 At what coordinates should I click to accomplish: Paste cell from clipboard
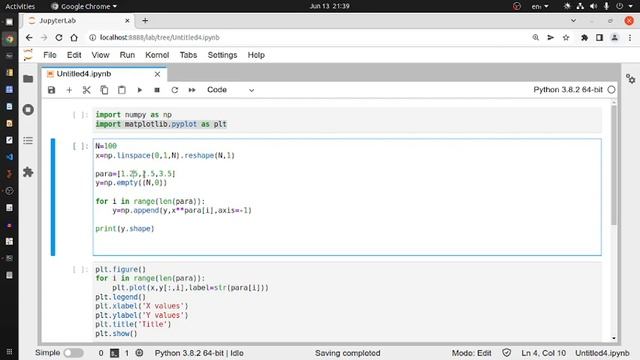(122, 90)
